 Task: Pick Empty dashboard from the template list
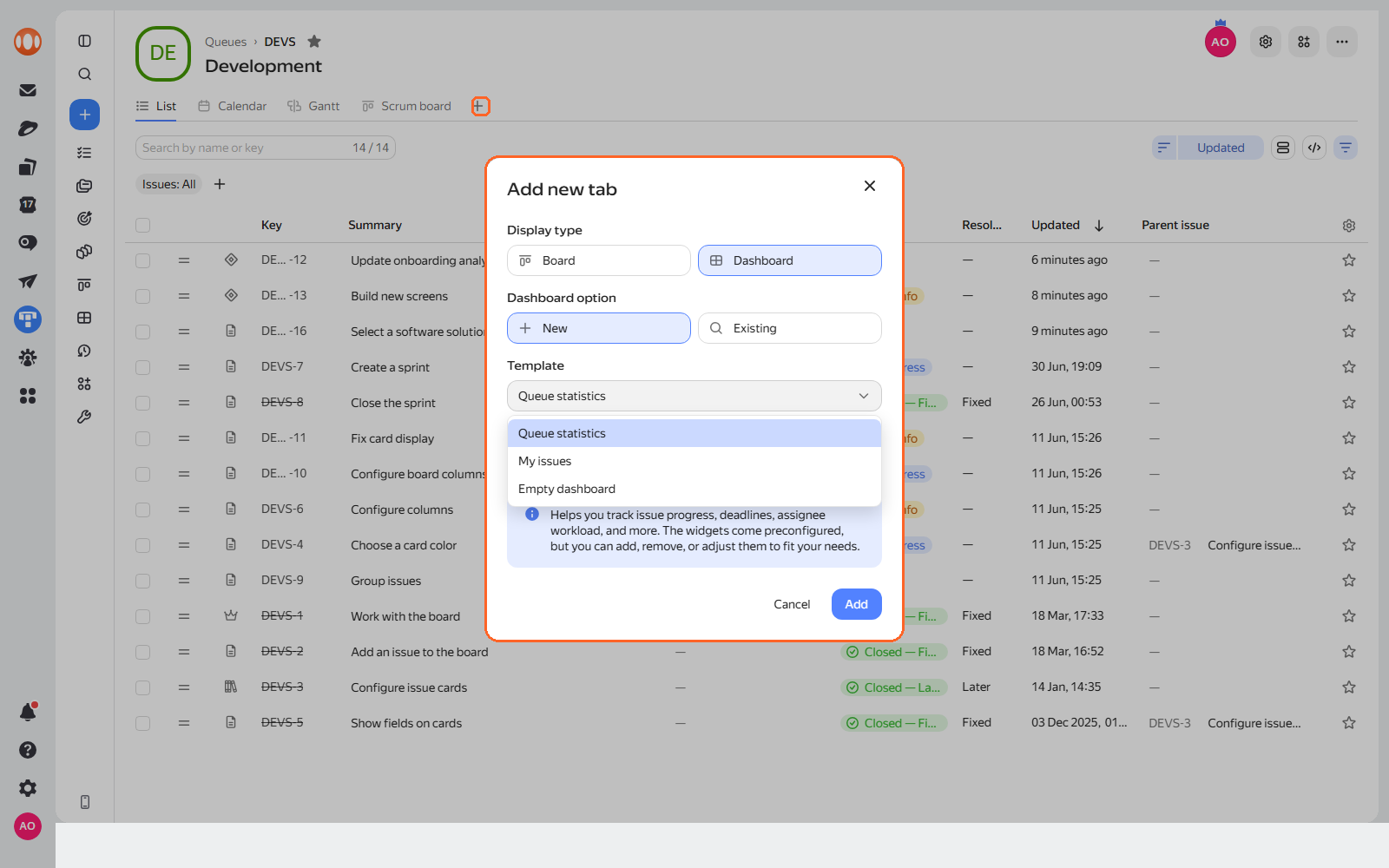[x=694, y=489]
